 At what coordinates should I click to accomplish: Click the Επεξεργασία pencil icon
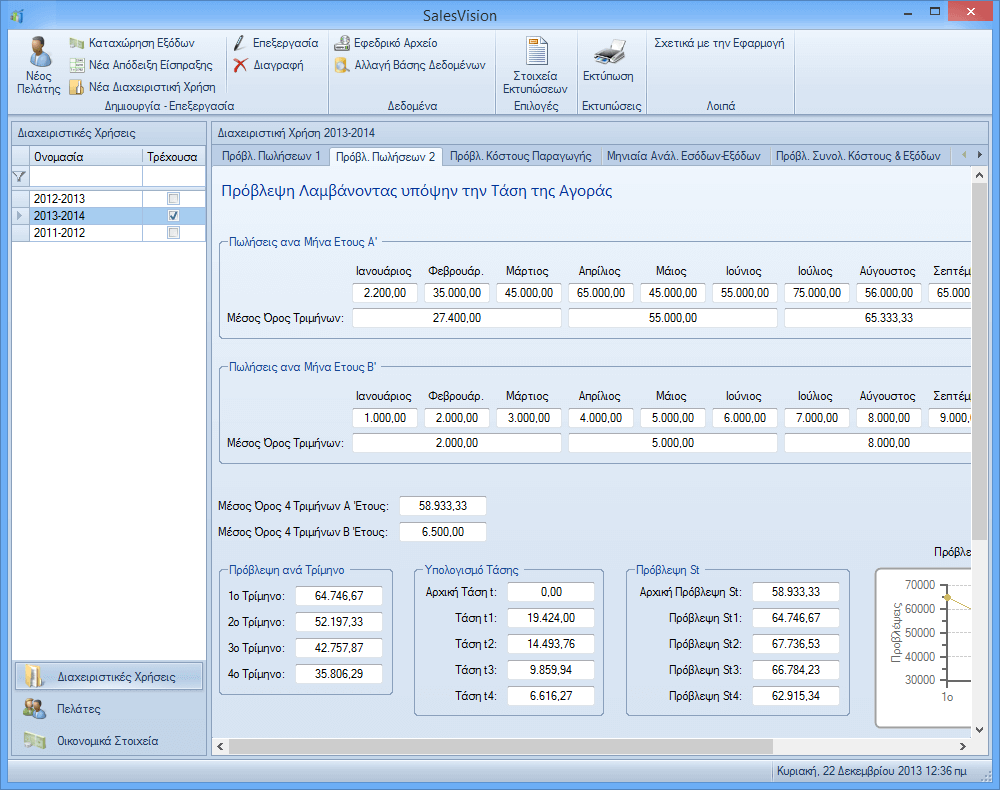(x=240, y=44)
